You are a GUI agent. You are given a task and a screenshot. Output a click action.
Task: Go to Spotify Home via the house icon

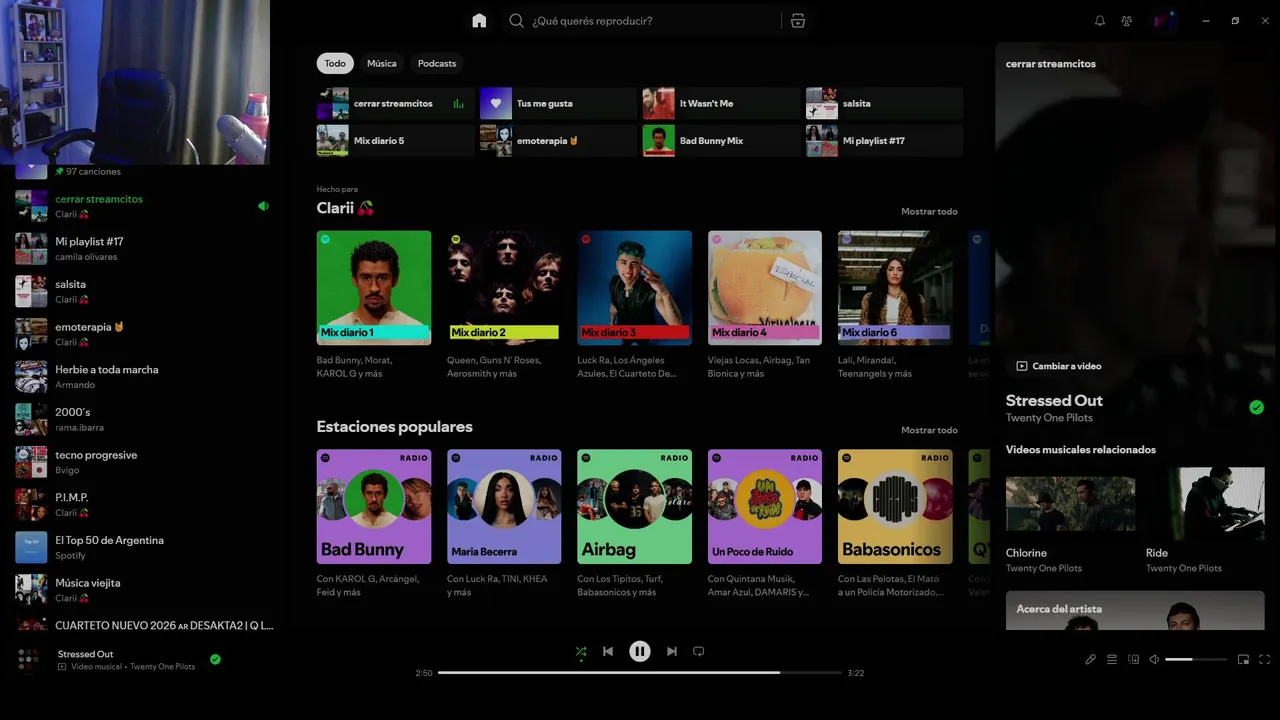coord(479,21)
